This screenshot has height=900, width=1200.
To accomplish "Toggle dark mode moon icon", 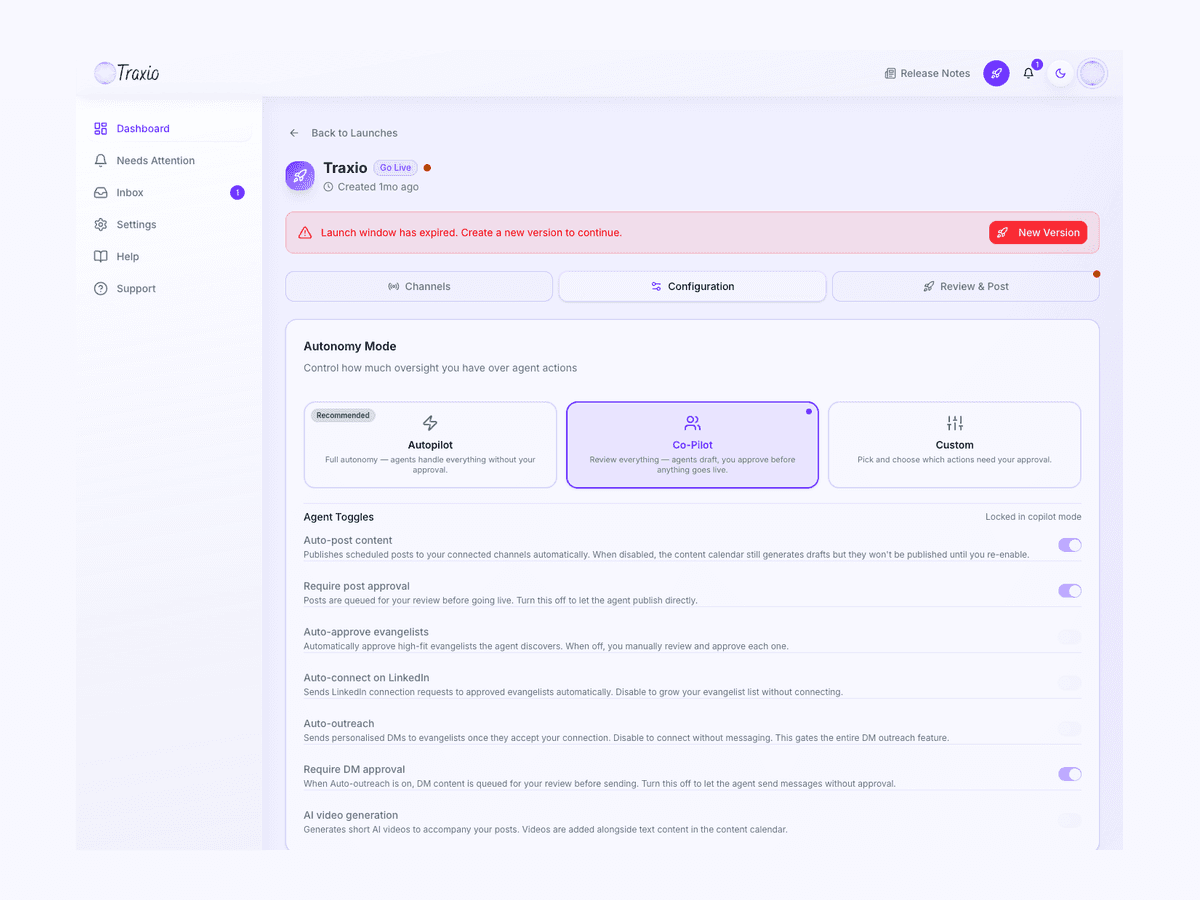I will pos(1060,73).
